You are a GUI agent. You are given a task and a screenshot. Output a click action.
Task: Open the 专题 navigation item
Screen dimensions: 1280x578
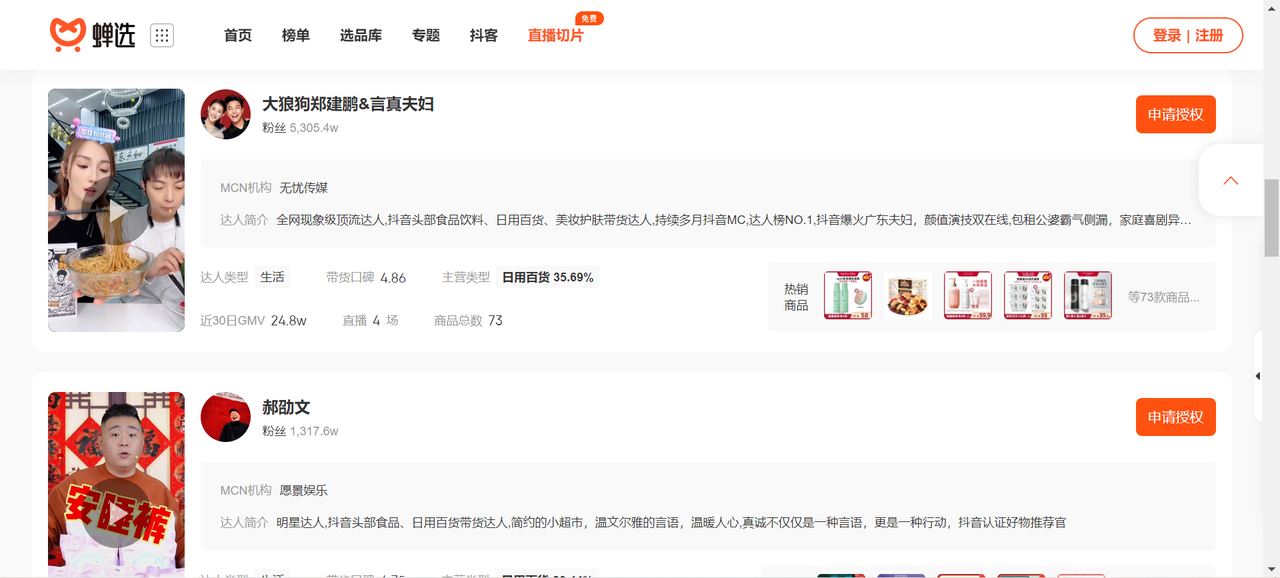pos(426,35)
